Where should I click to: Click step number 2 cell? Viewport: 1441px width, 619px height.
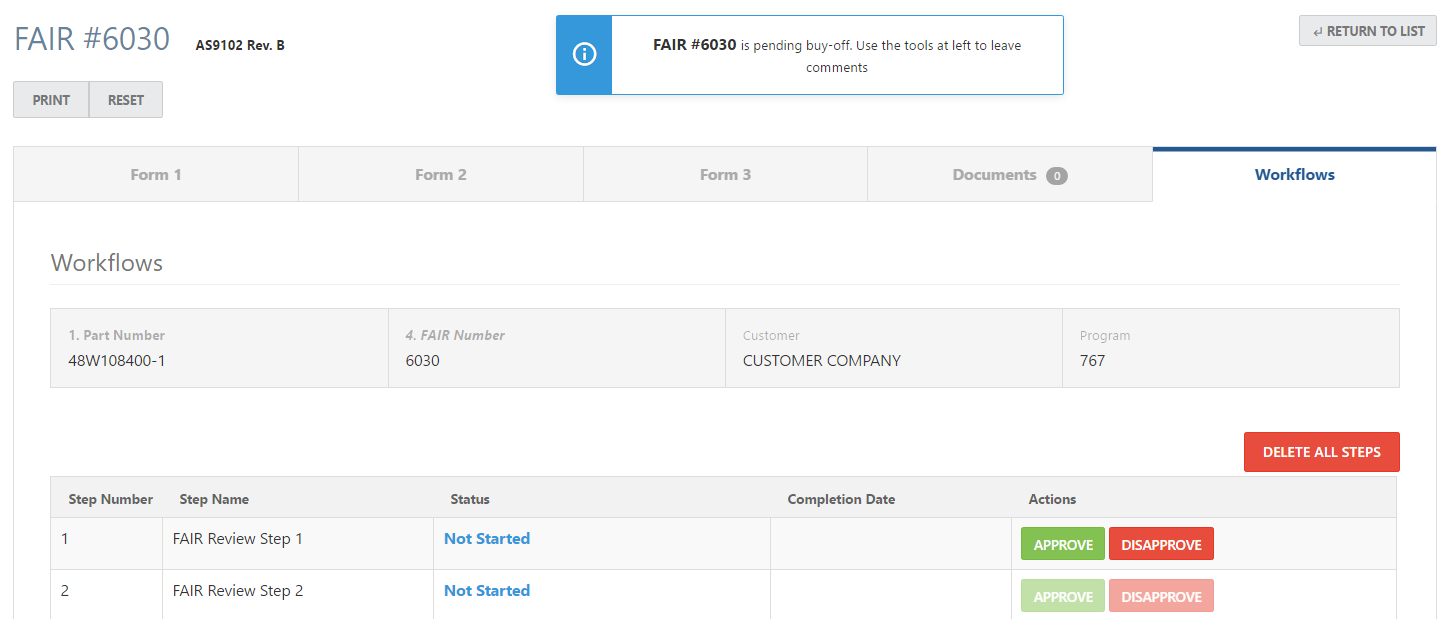[x=107, y=595]
